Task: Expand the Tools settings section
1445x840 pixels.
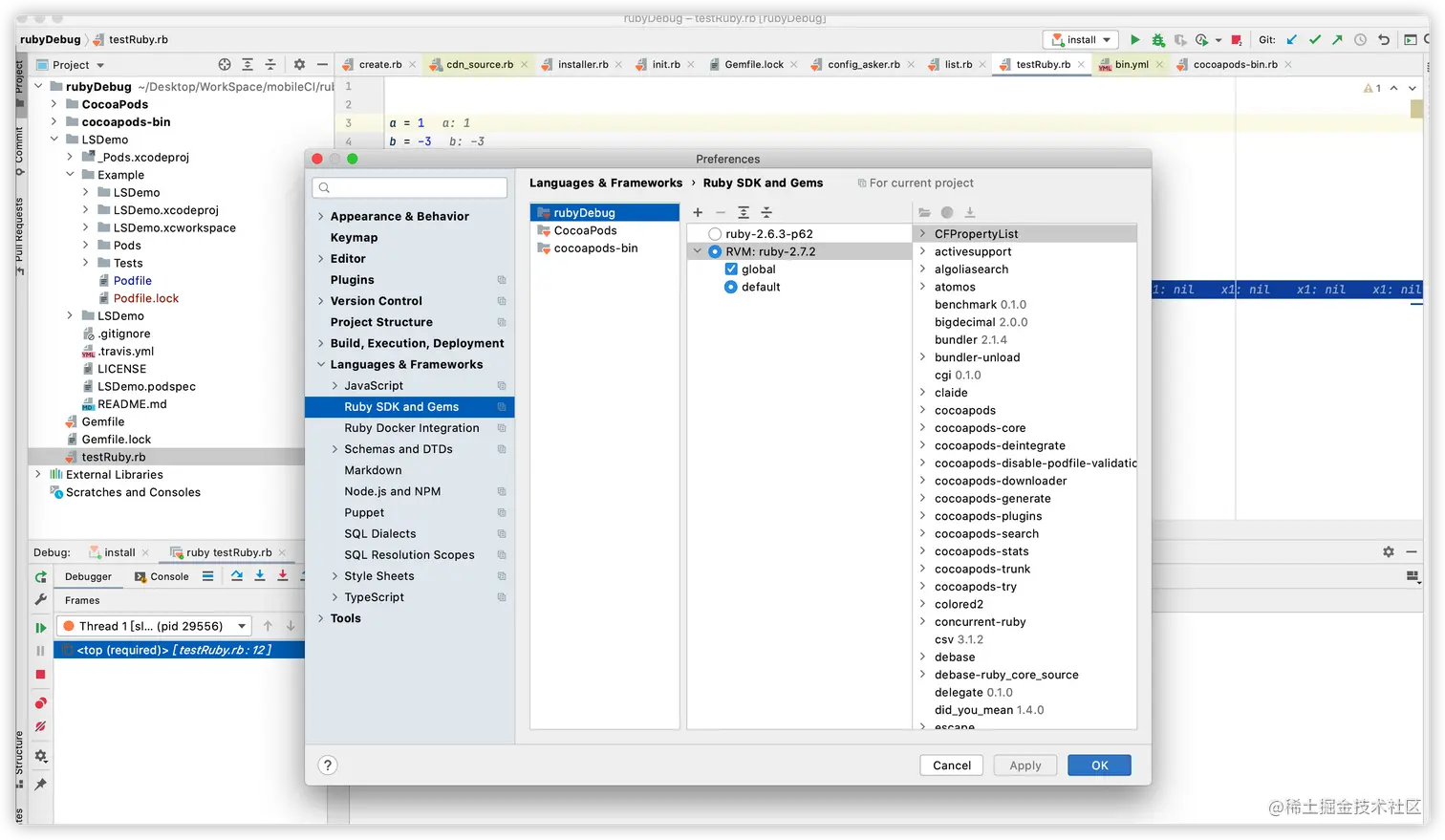Action: click(x=321, y=619)
